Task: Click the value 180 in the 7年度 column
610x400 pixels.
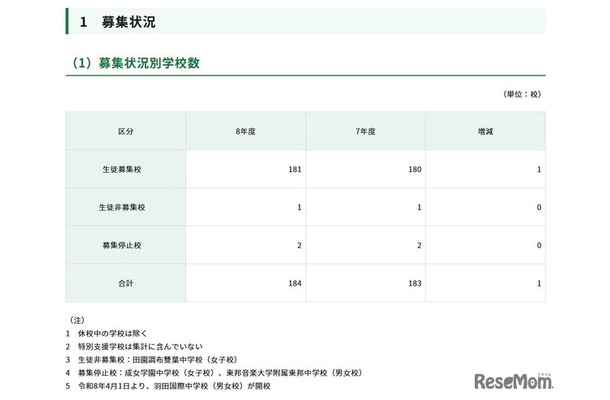Action: click(x=414, y=169)
